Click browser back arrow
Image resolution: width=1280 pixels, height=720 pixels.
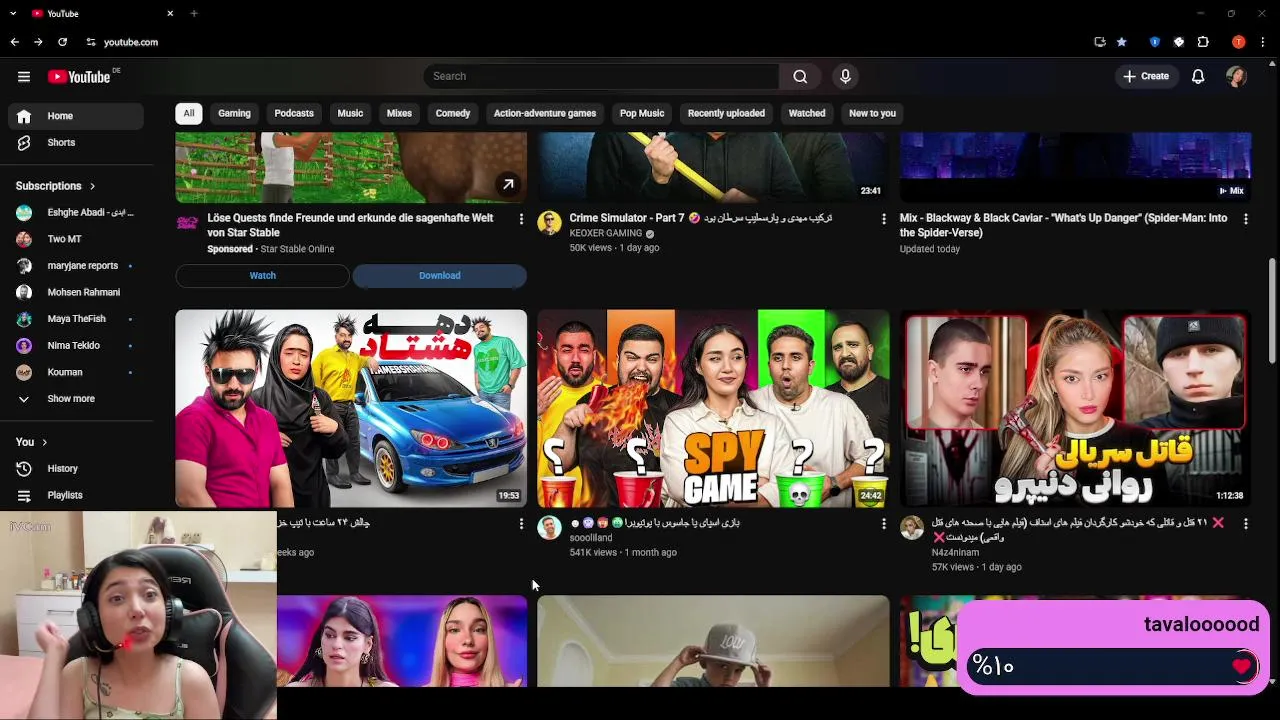pyautogui.click(x=14, y=42)
